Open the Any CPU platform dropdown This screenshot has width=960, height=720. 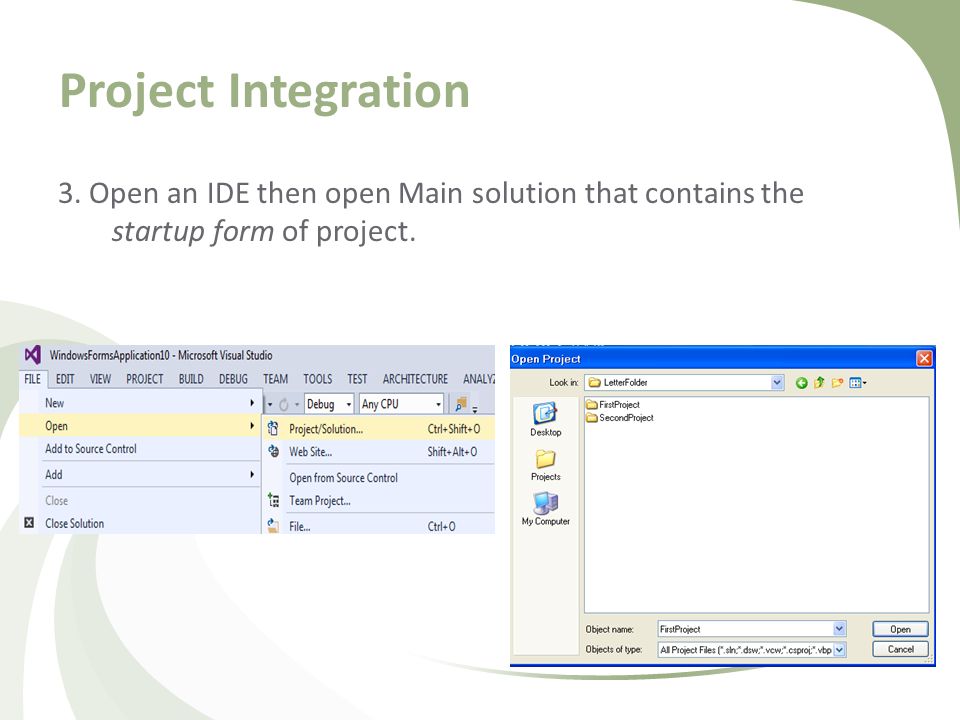pyautogui.click(x=401, y=404)
